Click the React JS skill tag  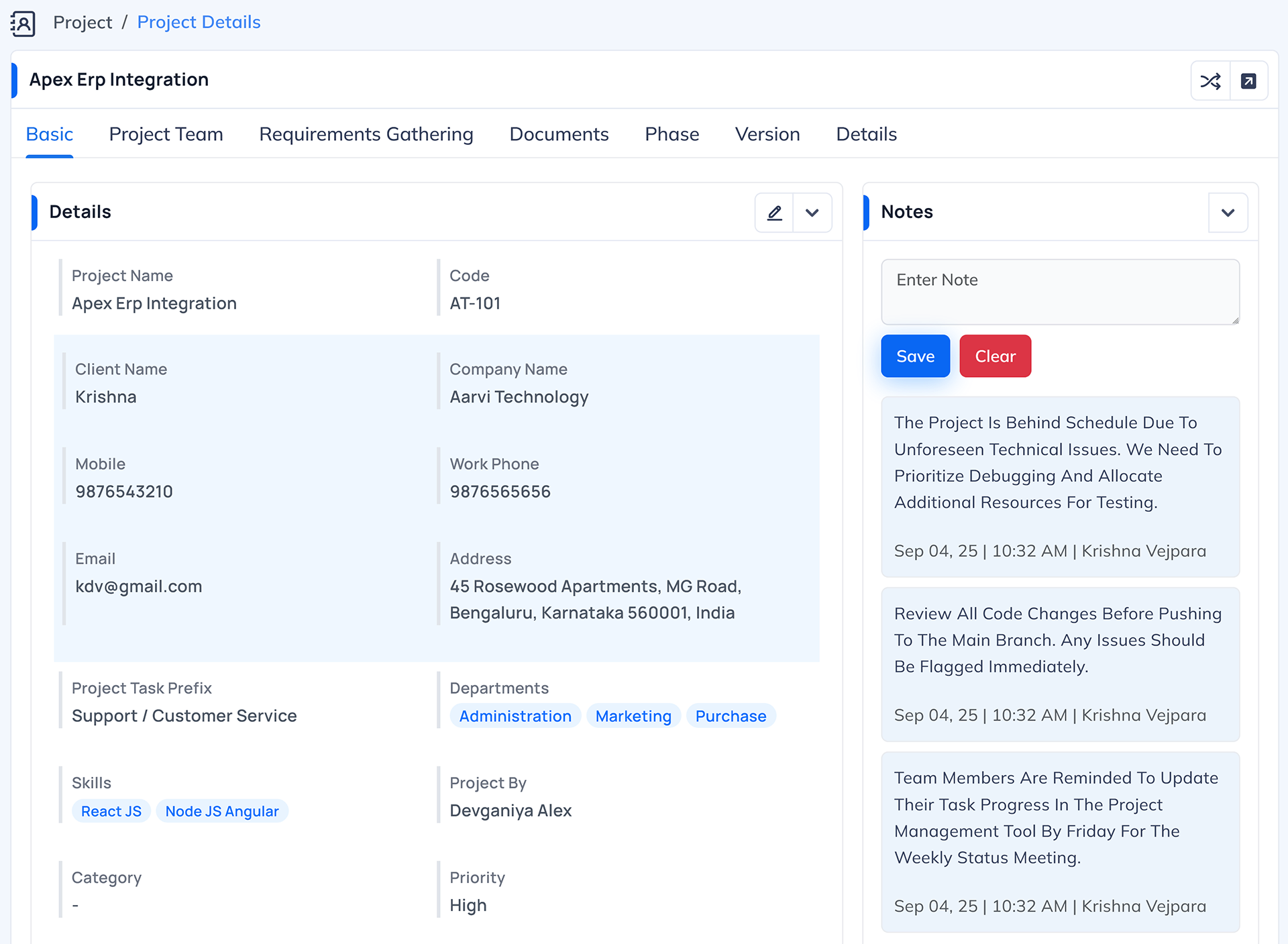click(x=111, y=811)
